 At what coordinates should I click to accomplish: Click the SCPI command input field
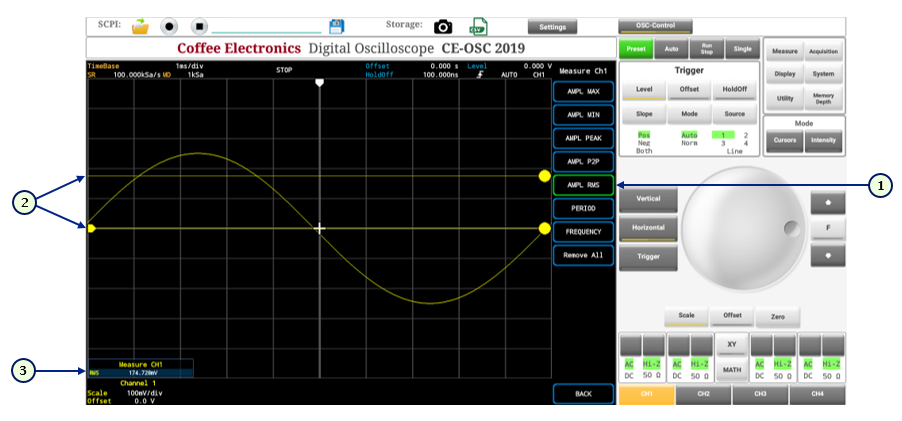click(x=267, y=27)
